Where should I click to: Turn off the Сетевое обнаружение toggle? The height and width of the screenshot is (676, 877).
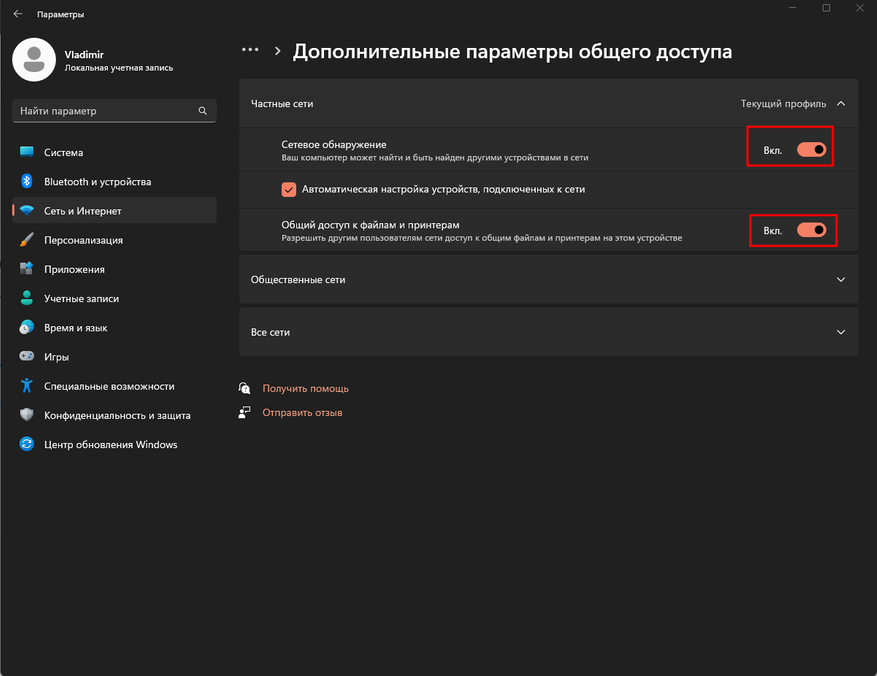pyautogui.click(x=812, y=149)
